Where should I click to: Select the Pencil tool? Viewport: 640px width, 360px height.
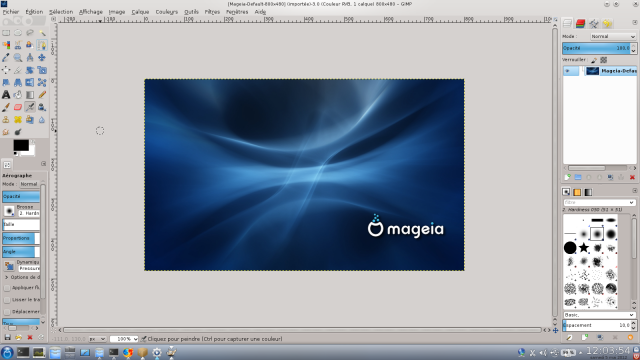pos(42,95)
